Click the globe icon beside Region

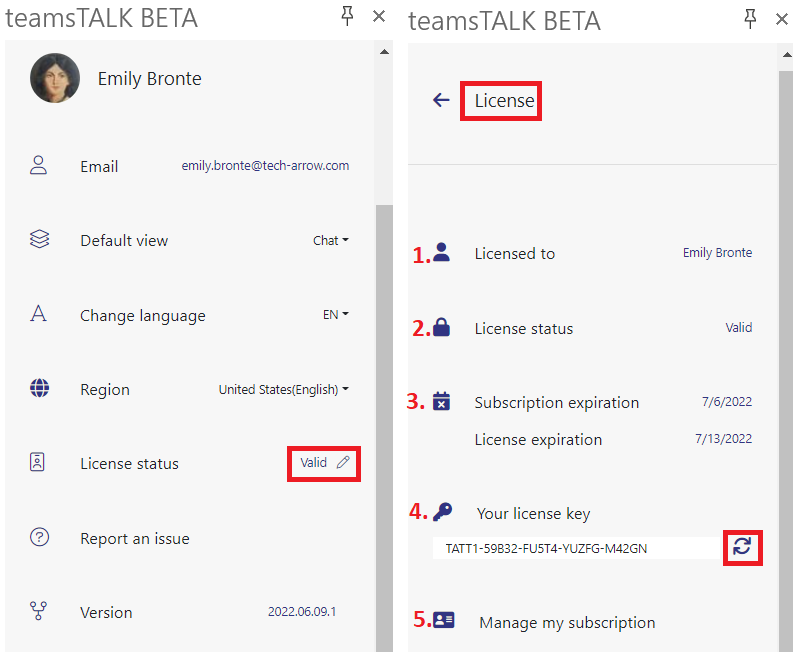tap(39, 389)
